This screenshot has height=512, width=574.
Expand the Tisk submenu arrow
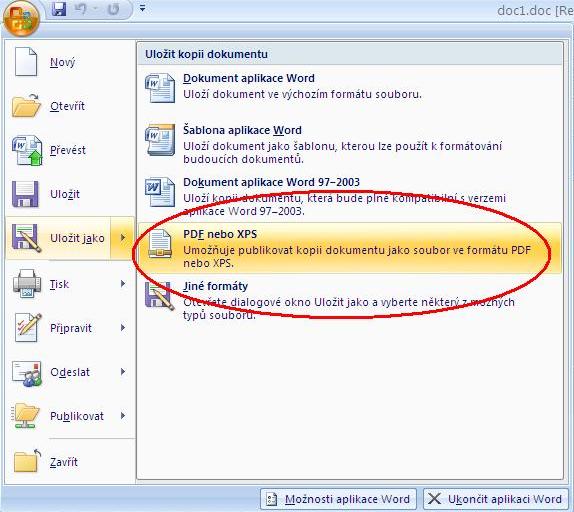click(x=123, y=284)
